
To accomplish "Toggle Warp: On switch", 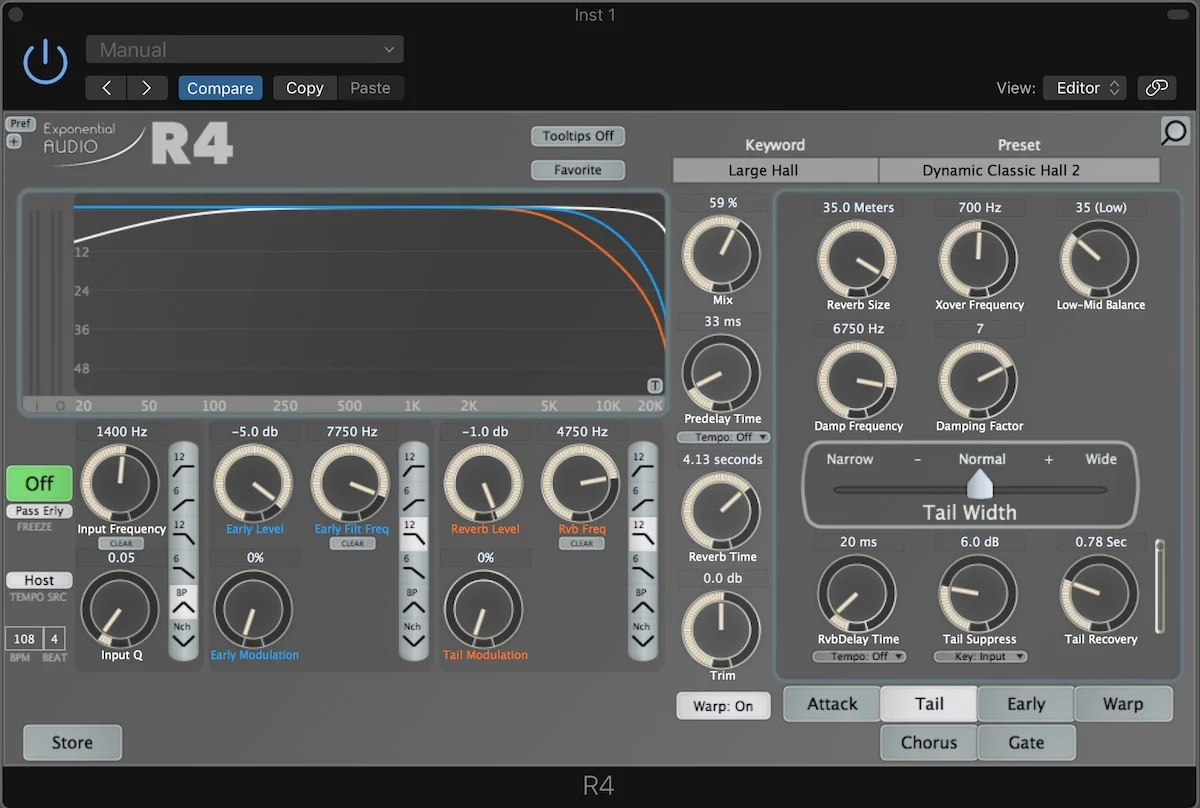I will pyautogui.click(x=723, y=706).
